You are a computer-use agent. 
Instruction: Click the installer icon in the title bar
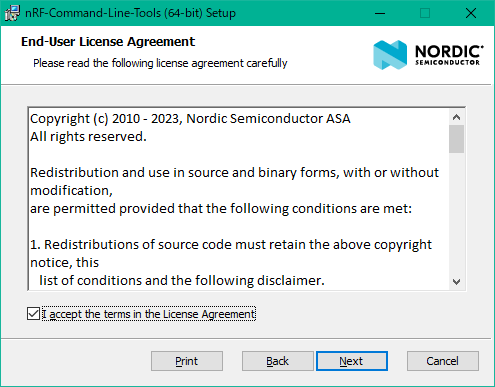12,13
